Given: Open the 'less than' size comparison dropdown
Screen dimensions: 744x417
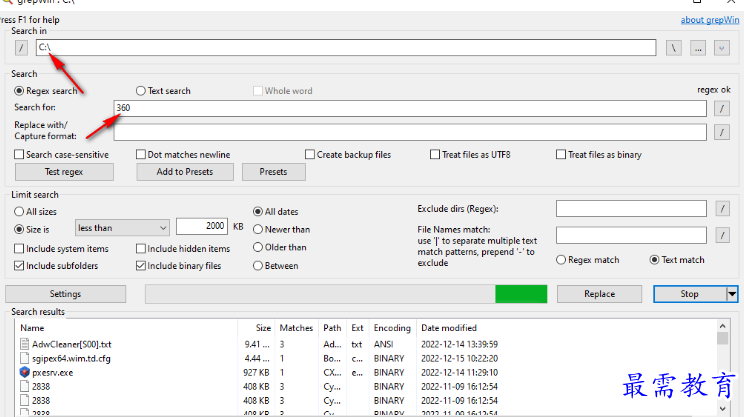Looking at the screenshot, I should pyautogui.click(x=122, y=227).
